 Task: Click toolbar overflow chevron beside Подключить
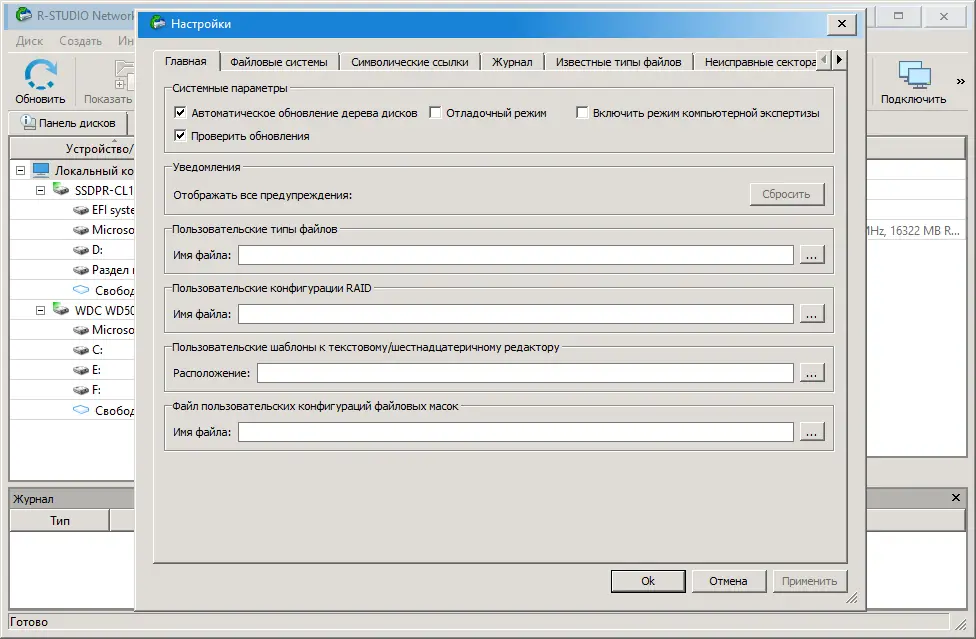coord(960,81)
